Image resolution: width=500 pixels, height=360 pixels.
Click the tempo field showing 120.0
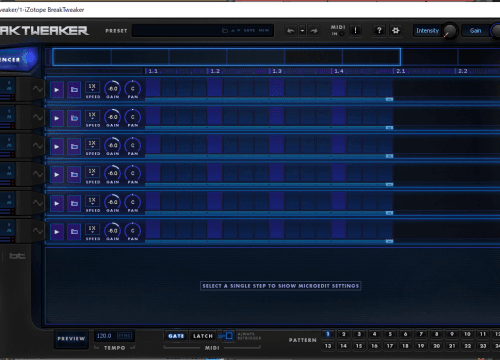pyautogui.click(x=105, y=336)
